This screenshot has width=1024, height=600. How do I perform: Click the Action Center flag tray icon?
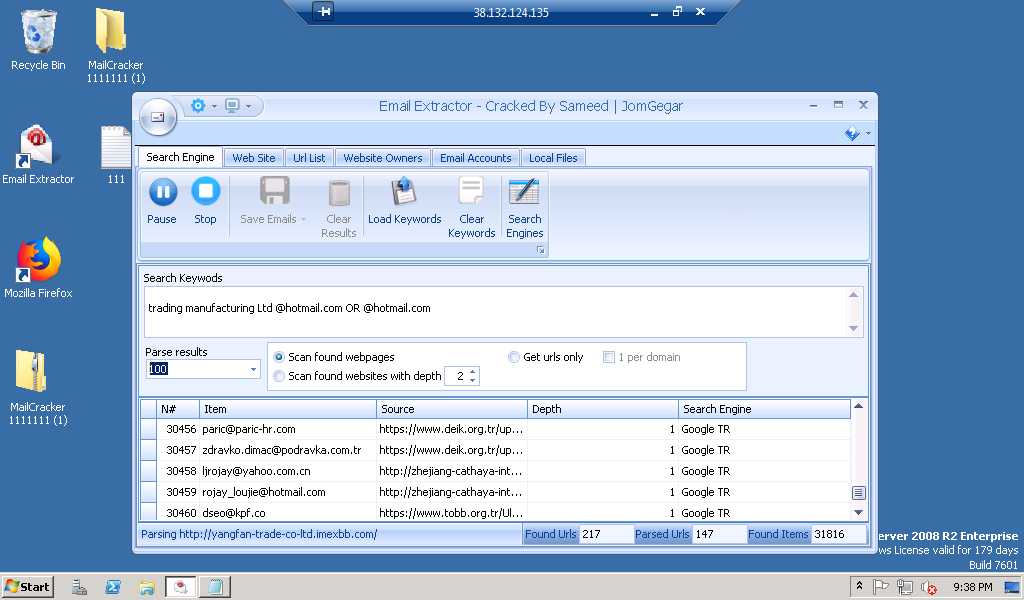click(881, 587)
